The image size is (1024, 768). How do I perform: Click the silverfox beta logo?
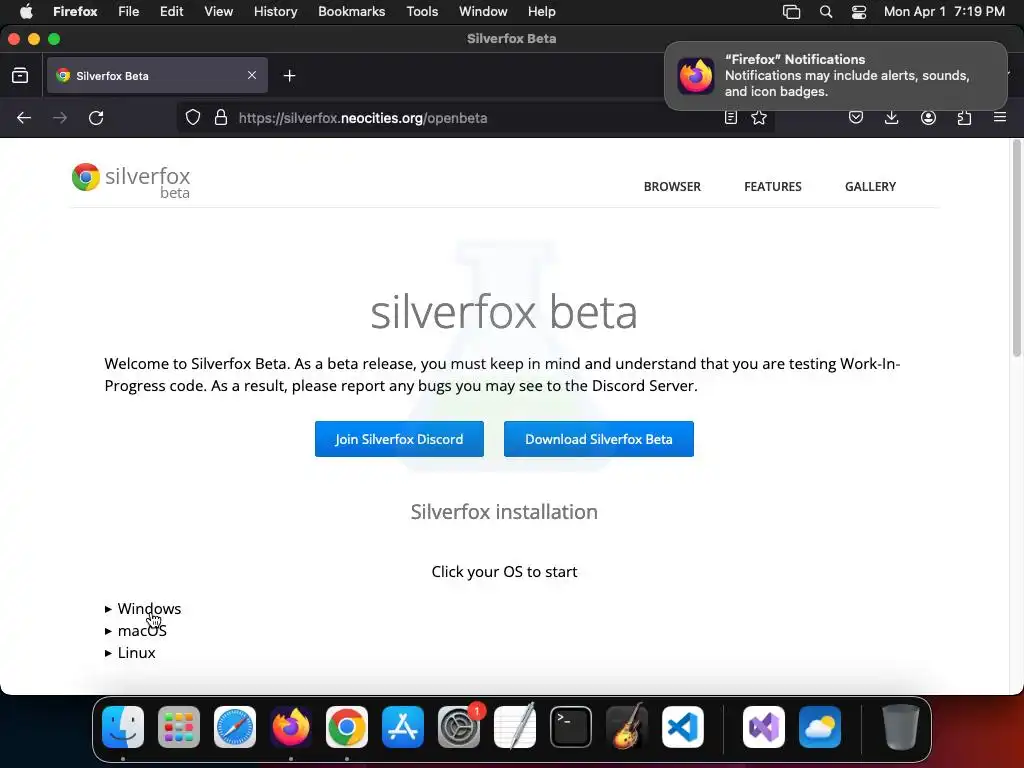[131, 181]
